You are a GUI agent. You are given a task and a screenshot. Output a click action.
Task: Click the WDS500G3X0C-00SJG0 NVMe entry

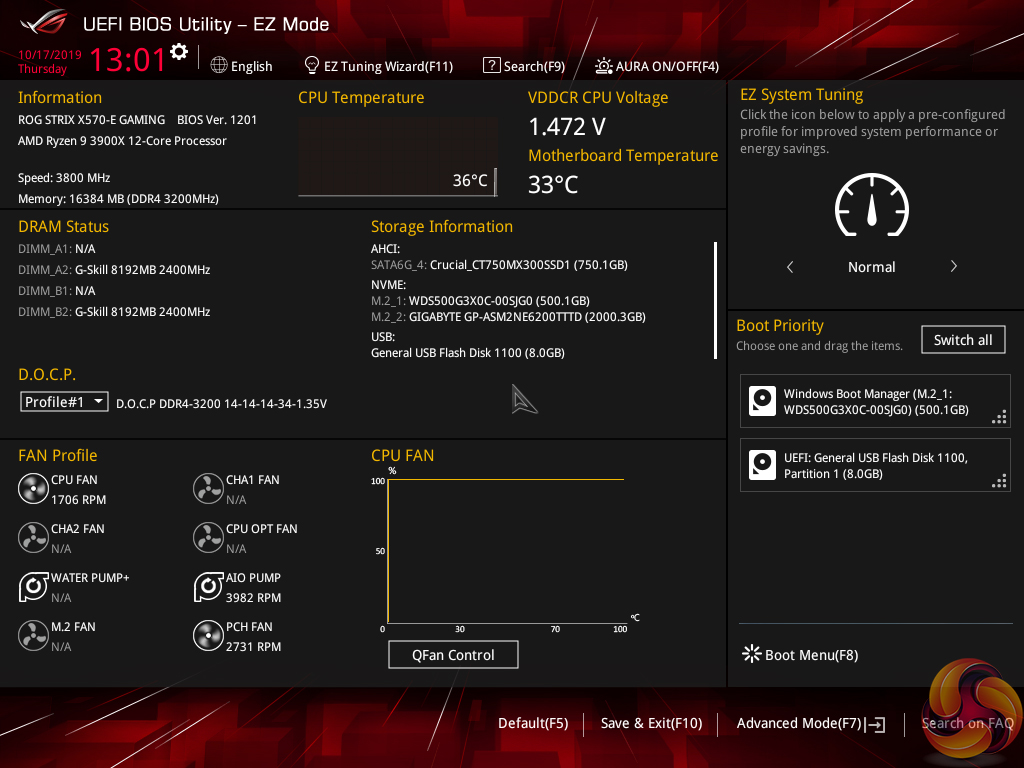click(480, 300)
